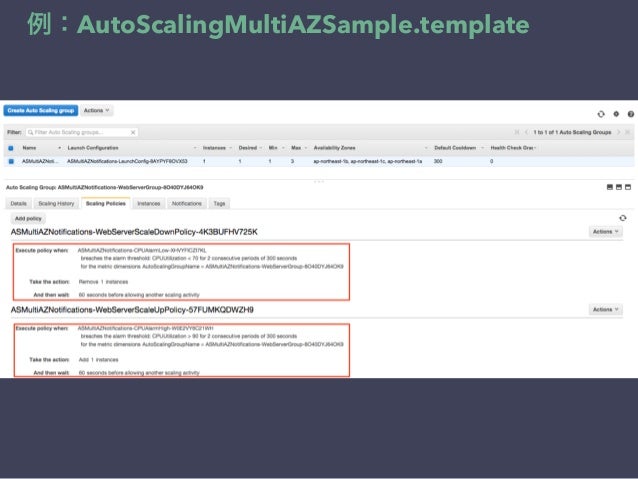Click the CPUAlarmLow alarm name

(142, 250)
